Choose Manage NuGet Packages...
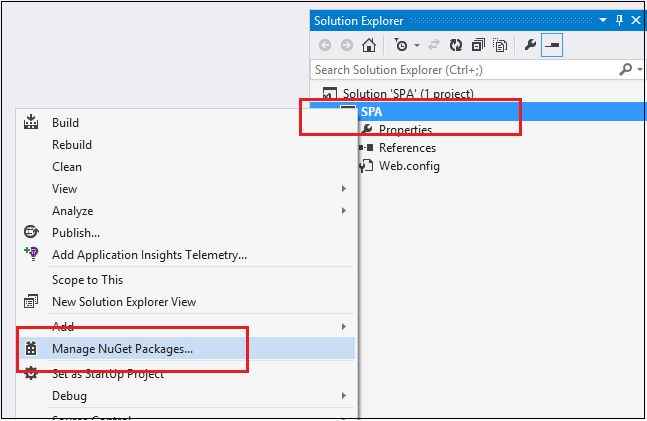Screen dimensions: 647x421 click(x=122, y=349)
